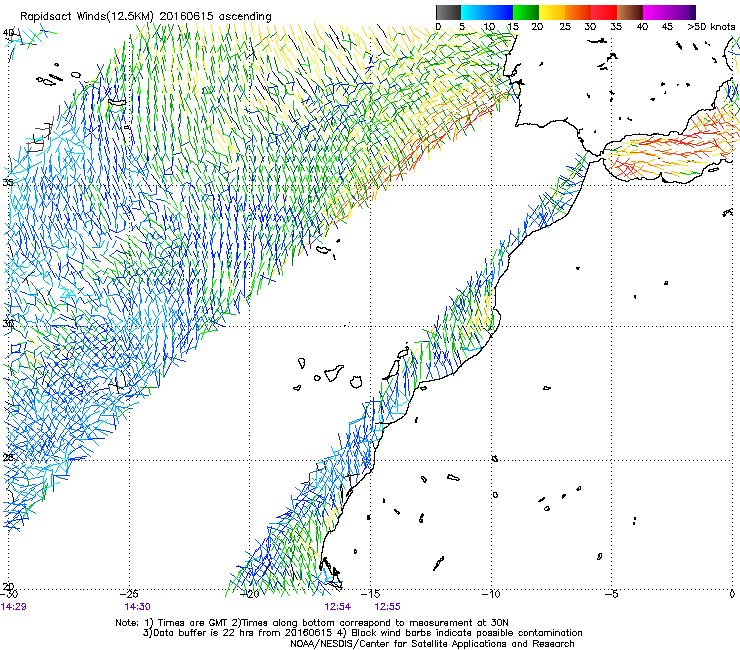The height and width of the screenshot is (650, 740).
Task: Click latitude label "25" on the left axis
Action: point(8,457)
